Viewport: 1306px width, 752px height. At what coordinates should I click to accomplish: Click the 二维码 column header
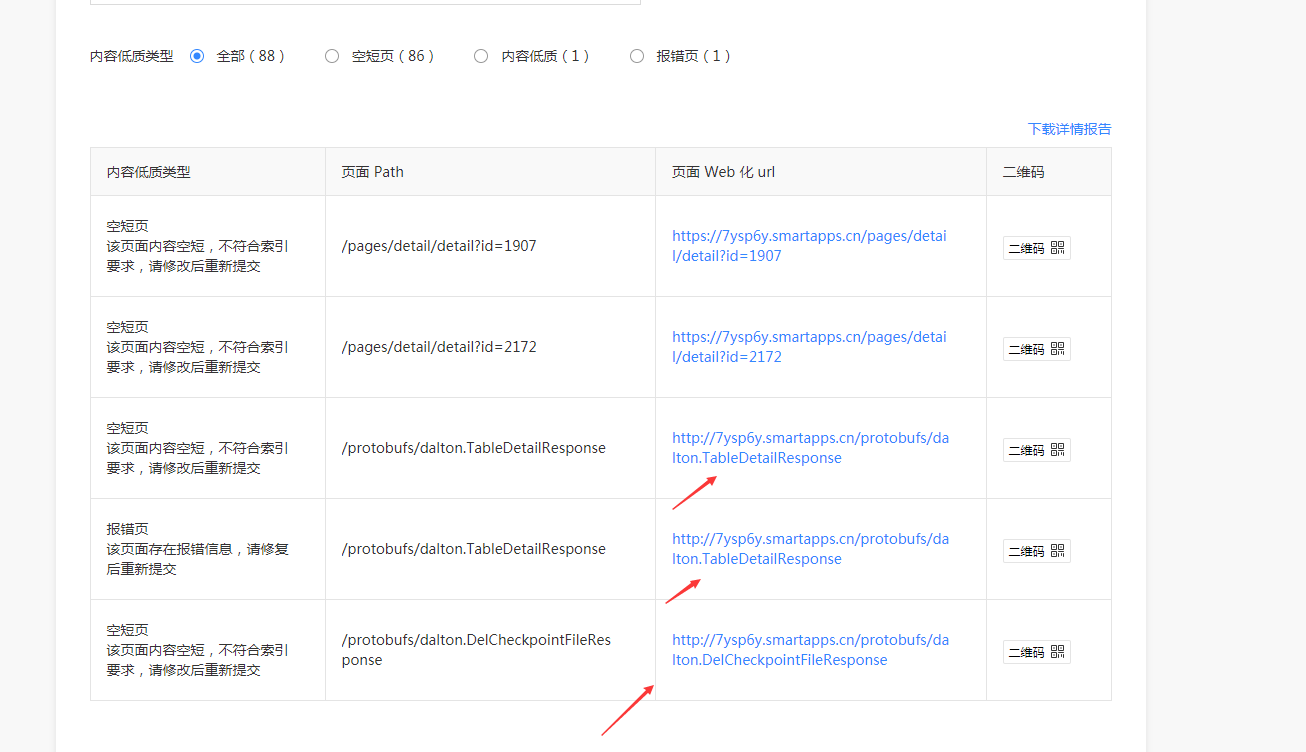coord(1023,172)
